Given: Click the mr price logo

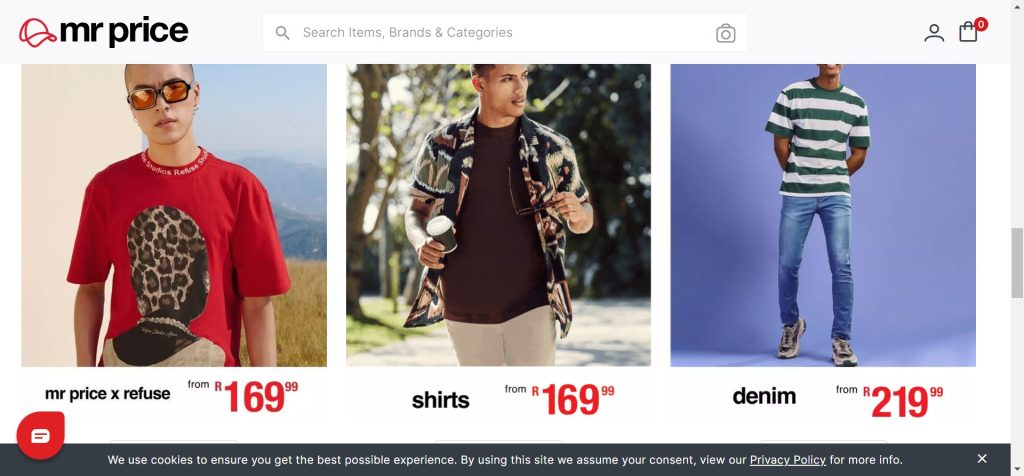Looking at the screenshot, I should [103, 31].
